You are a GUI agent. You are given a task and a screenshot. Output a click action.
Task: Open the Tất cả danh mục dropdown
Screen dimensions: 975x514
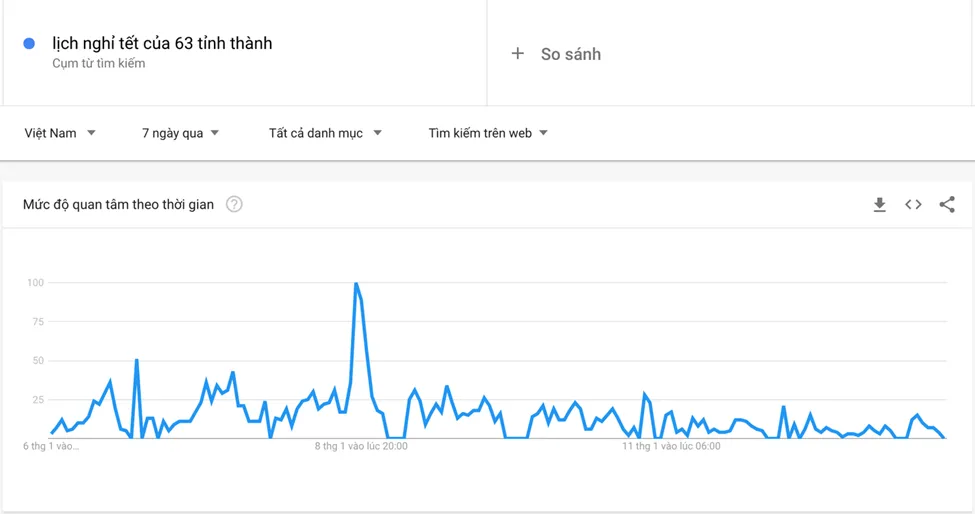point(325,133)
